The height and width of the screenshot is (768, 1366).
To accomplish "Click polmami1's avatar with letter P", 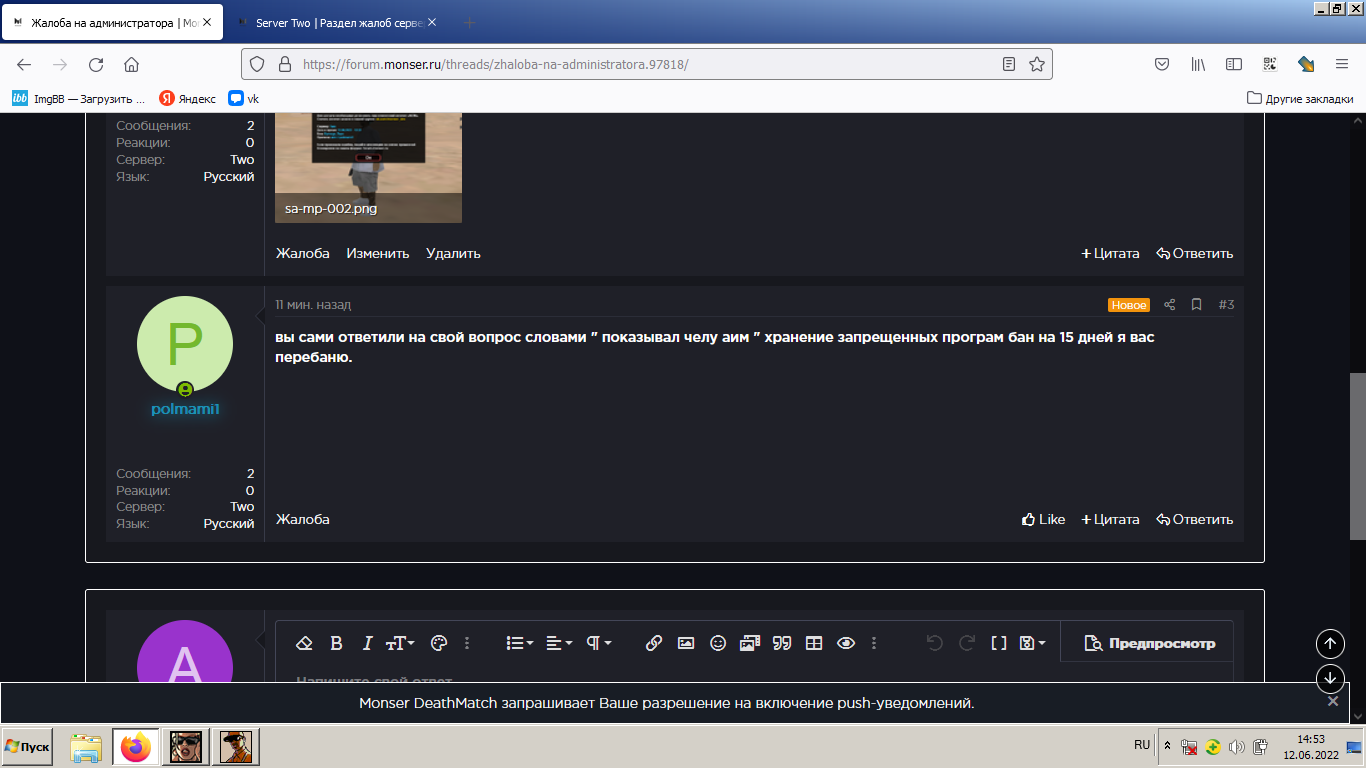I will point(185,344).
